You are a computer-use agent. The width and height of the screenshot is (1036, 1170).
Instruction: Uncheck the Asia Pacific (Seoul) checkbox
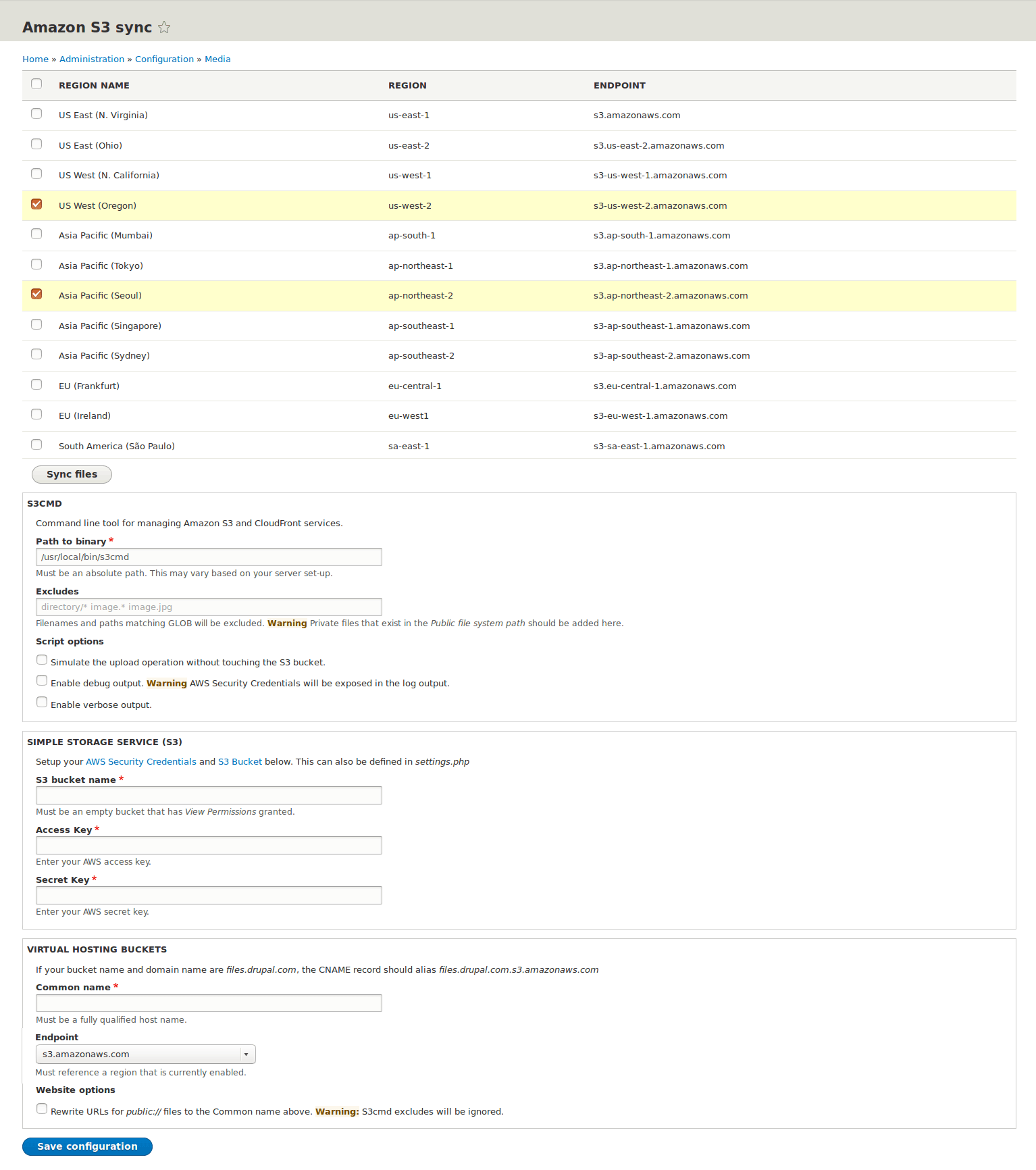click(36, 294)
